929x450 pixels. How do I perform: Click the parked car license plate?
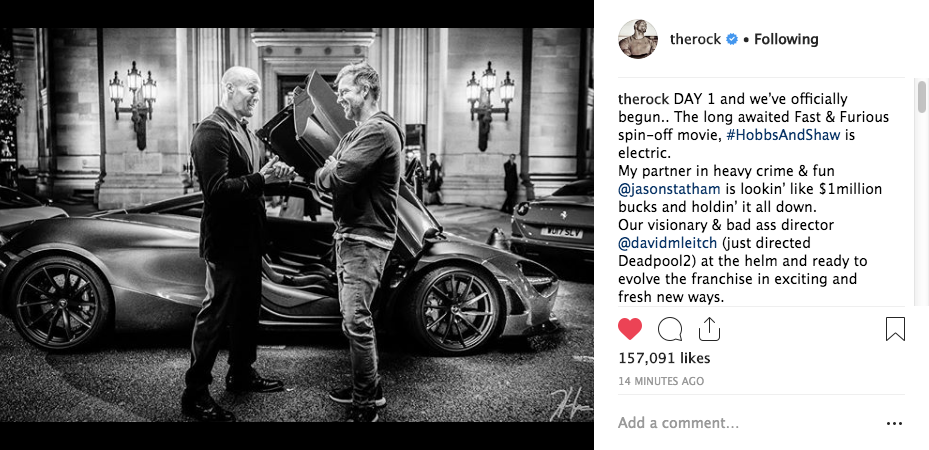coord(562,233)
